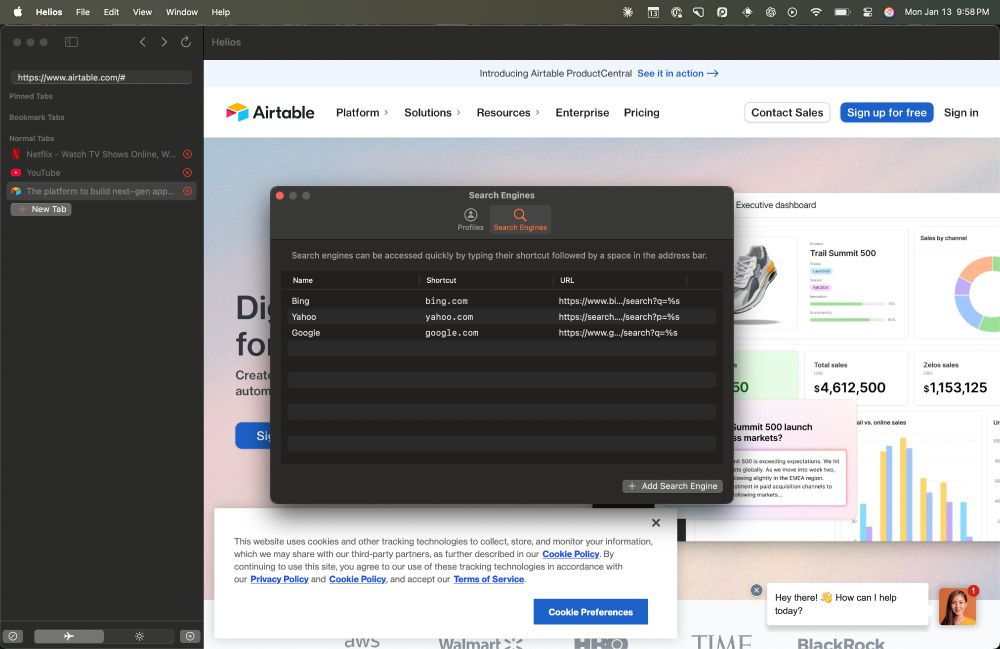Go forward with the right arrow
Image resolution: width=1000 pixels, height=649 pixels.
(164, 42)
